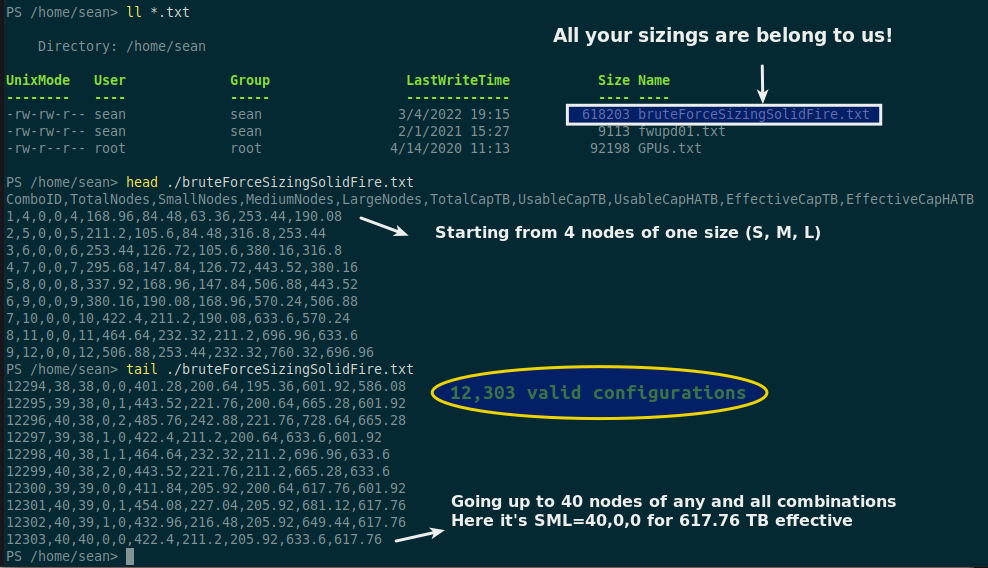
Task: Click the row starting 1,4,0,0,4
Action: coord(174,216)
